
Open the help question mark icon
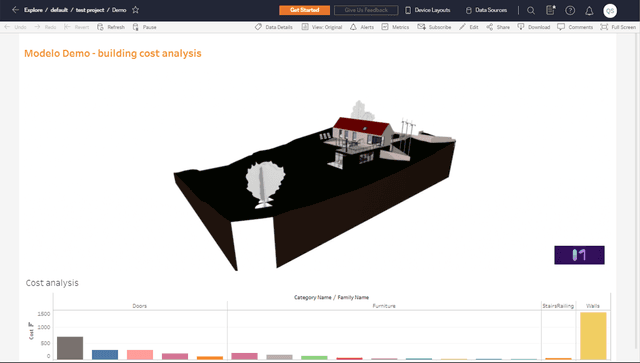570,10
